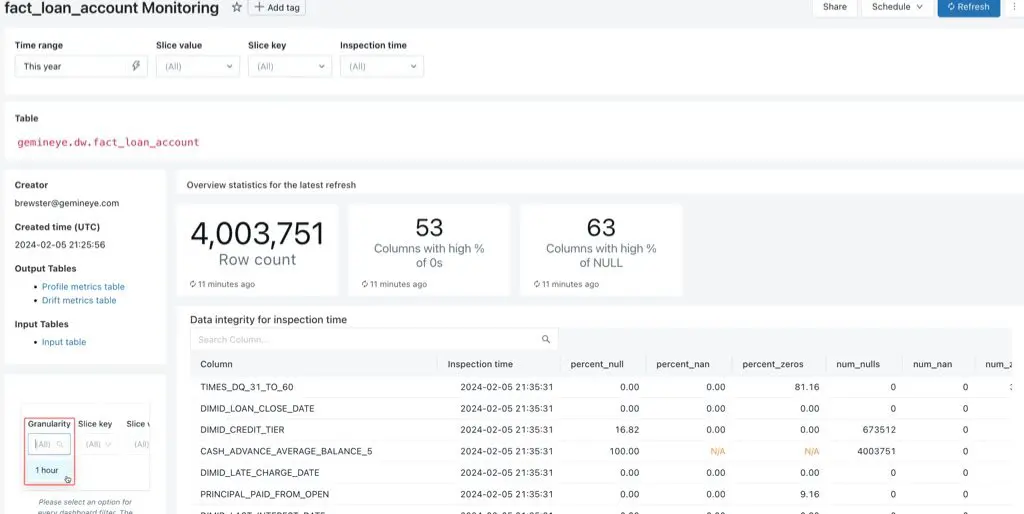Open the kebab menu beside Refresh

click(1014, 7)
